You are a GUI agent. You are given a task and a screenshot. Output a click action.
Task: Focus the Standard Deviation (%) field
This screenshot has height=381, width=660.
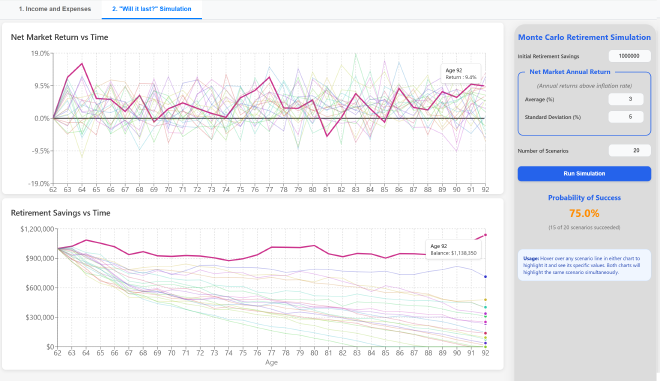tap(626, 117)
